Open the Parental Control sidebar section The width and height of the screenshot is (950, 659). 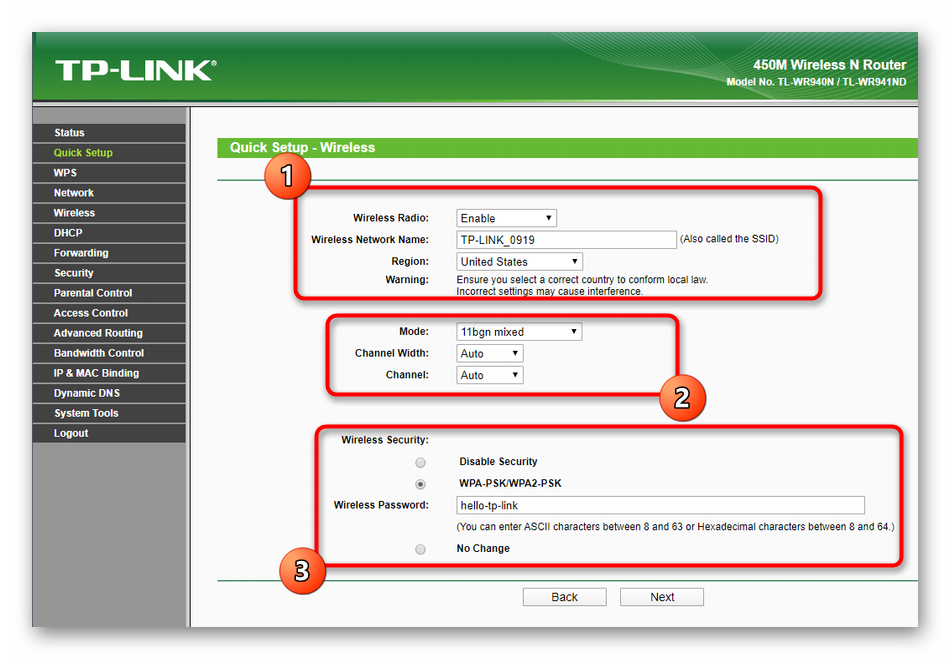point(93,293)
